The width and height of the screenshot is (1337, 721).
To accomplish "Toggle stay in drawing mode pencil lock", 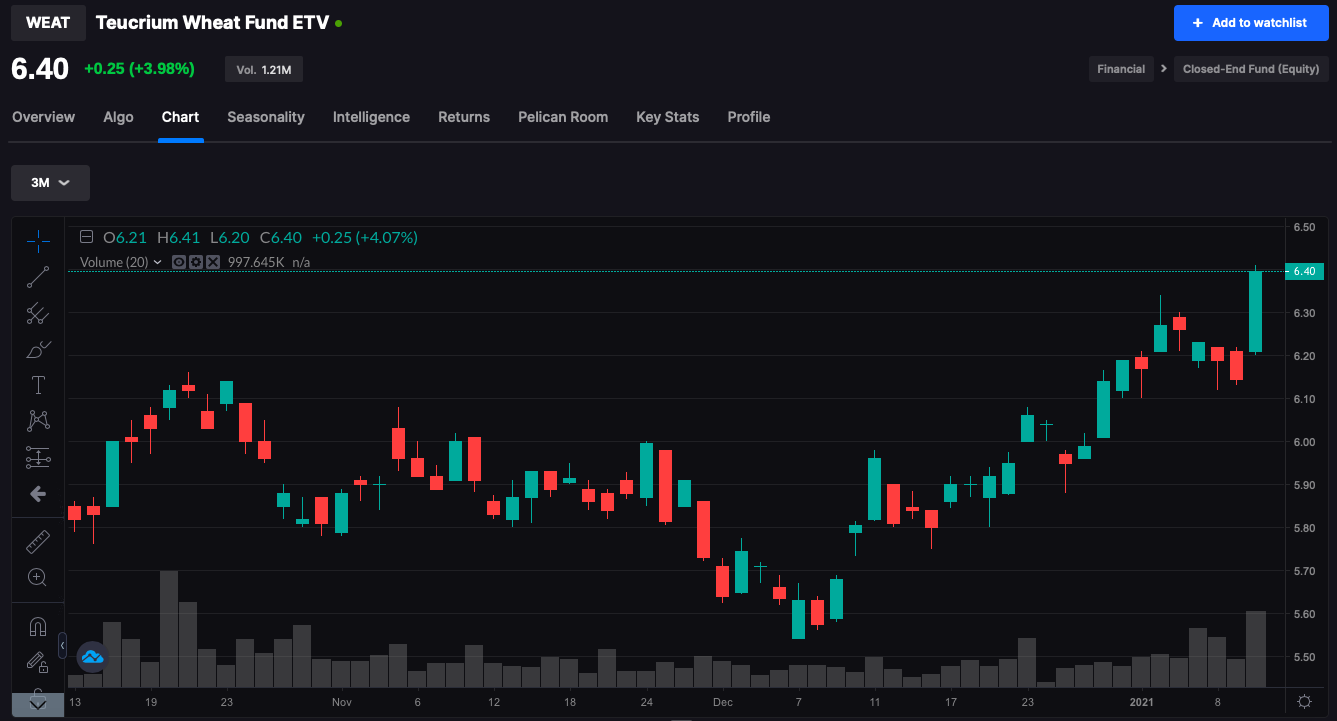I will click(x=38, y=662).
